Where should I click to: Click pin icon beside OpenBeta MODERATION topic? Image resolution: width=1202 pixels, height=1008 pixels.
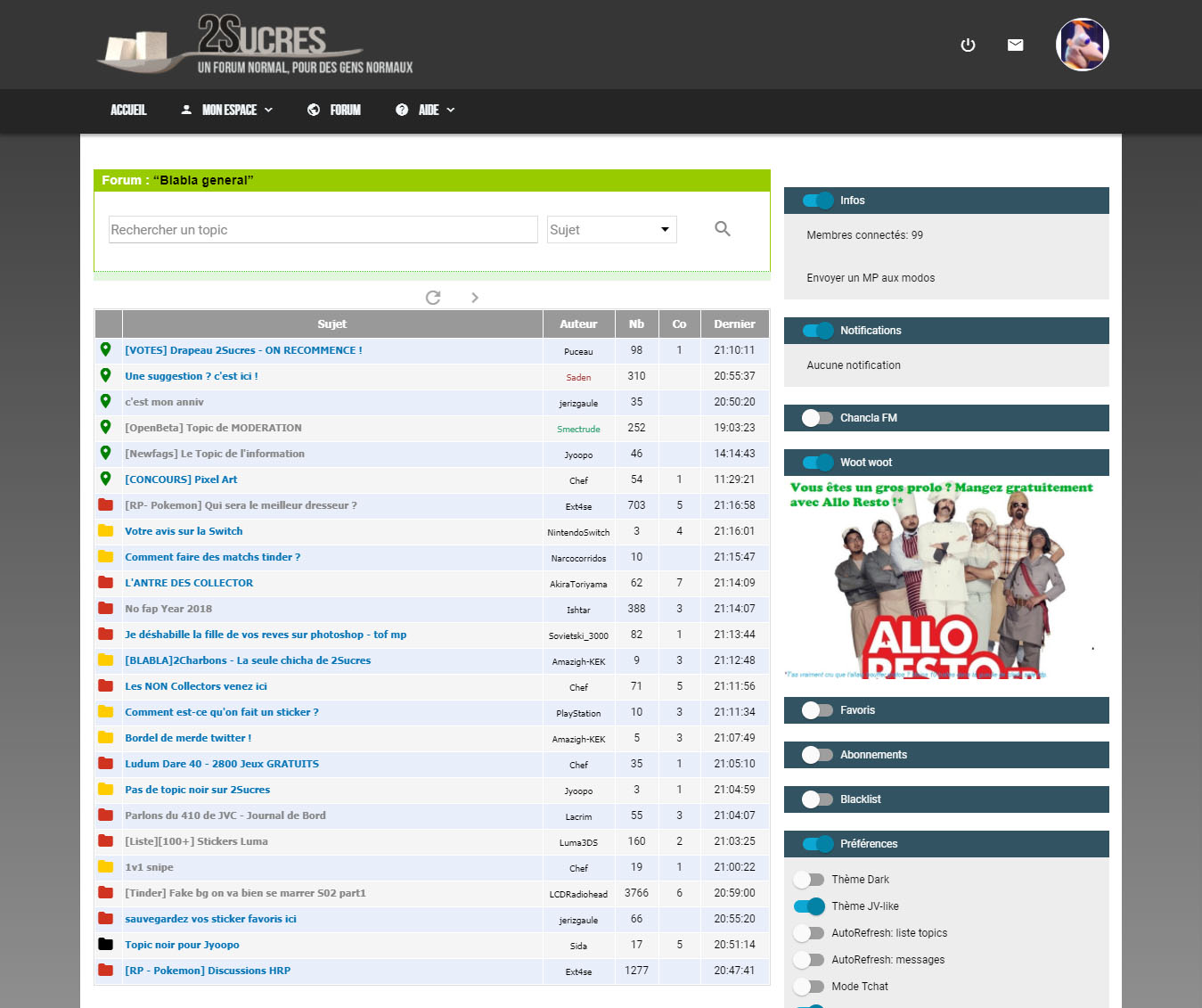(105, 427)
